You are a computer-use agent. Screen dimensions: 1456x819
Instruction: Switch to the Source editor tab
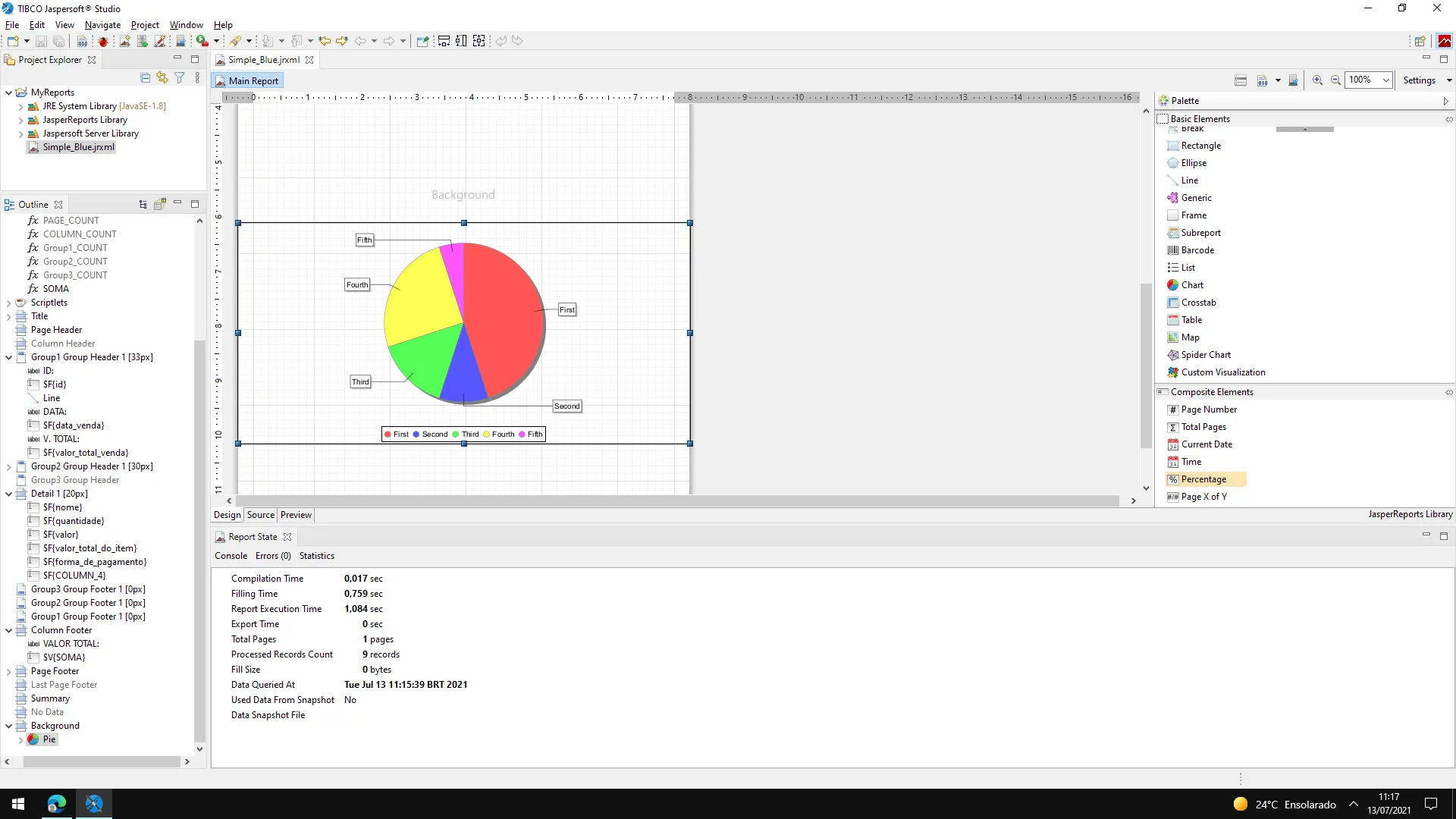coord(260,515)
